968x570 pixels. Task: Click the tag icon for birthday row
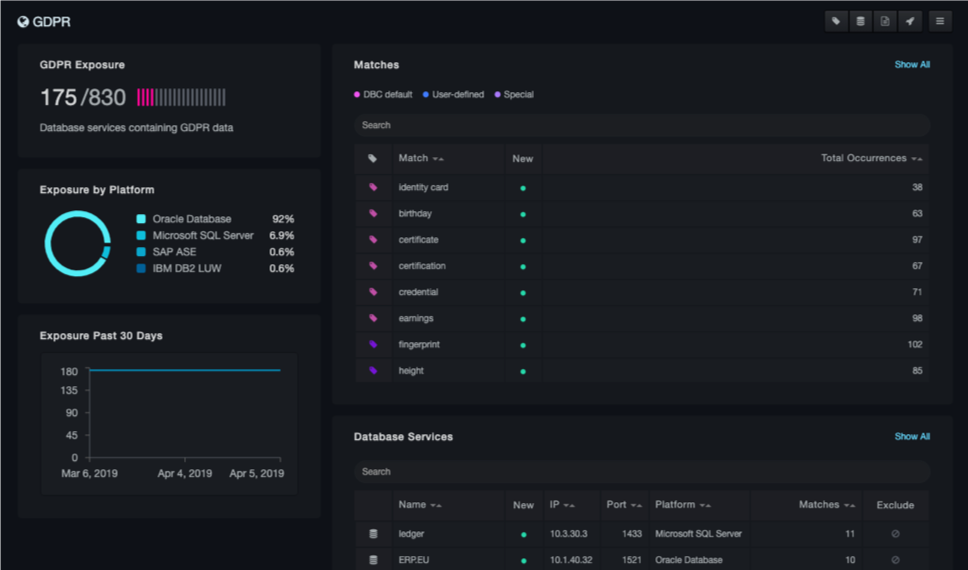pos(373,213)
